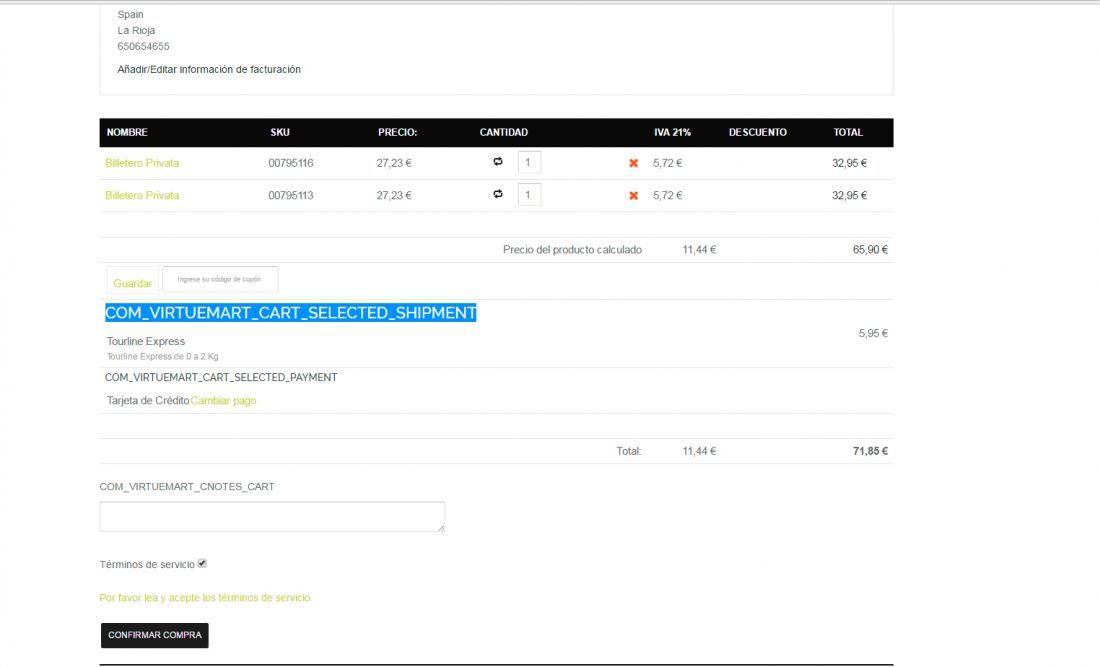The height and width of the screenshot is (667, 1100).
Task: Update quantity icon for SKU 00795113
Action: pyautogui.click(x=498, y=194)
